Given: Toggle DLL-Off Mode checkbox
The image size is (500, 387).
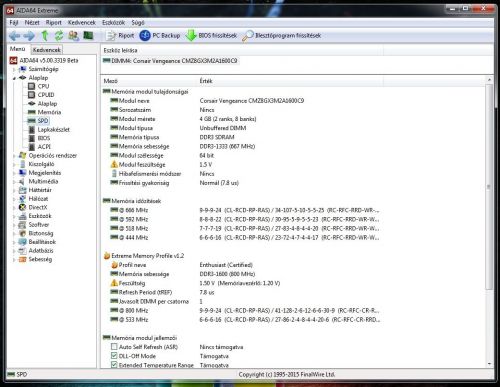Looking at the screenshot, I should point(114,356).
